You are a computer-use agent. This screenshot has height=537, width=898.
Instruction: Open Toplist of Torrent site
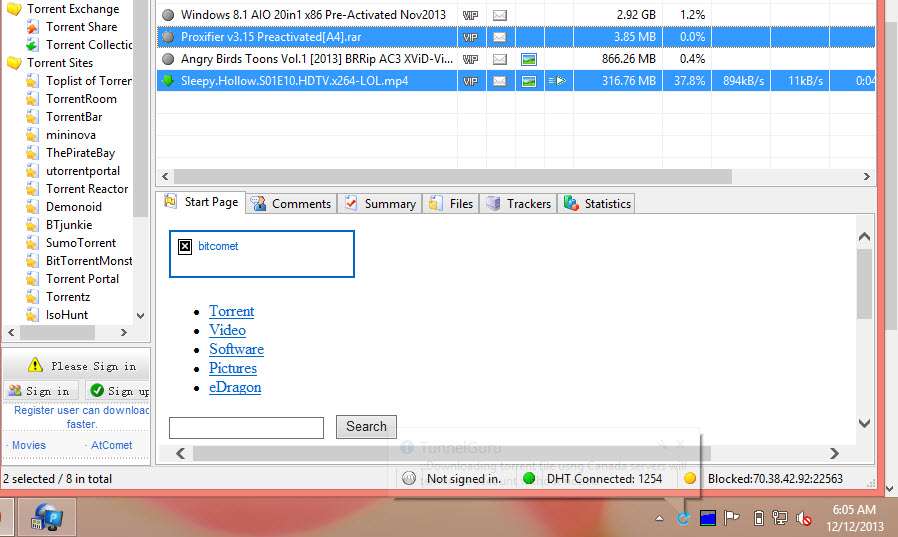tap(89, 81)
